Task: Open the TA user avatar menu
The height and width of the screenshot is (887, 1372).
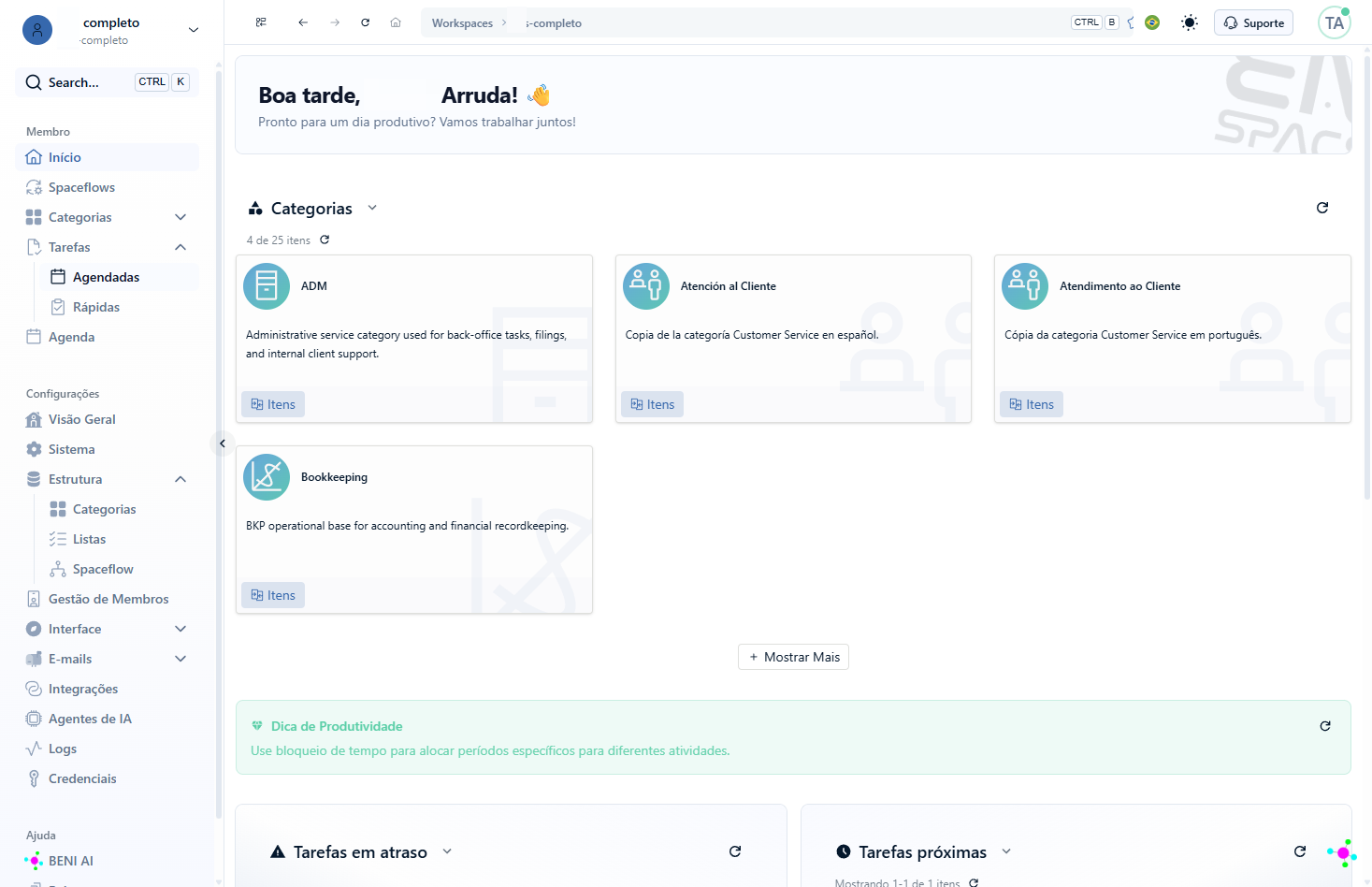Action: pyautogui.click(x=1335, y=22)
